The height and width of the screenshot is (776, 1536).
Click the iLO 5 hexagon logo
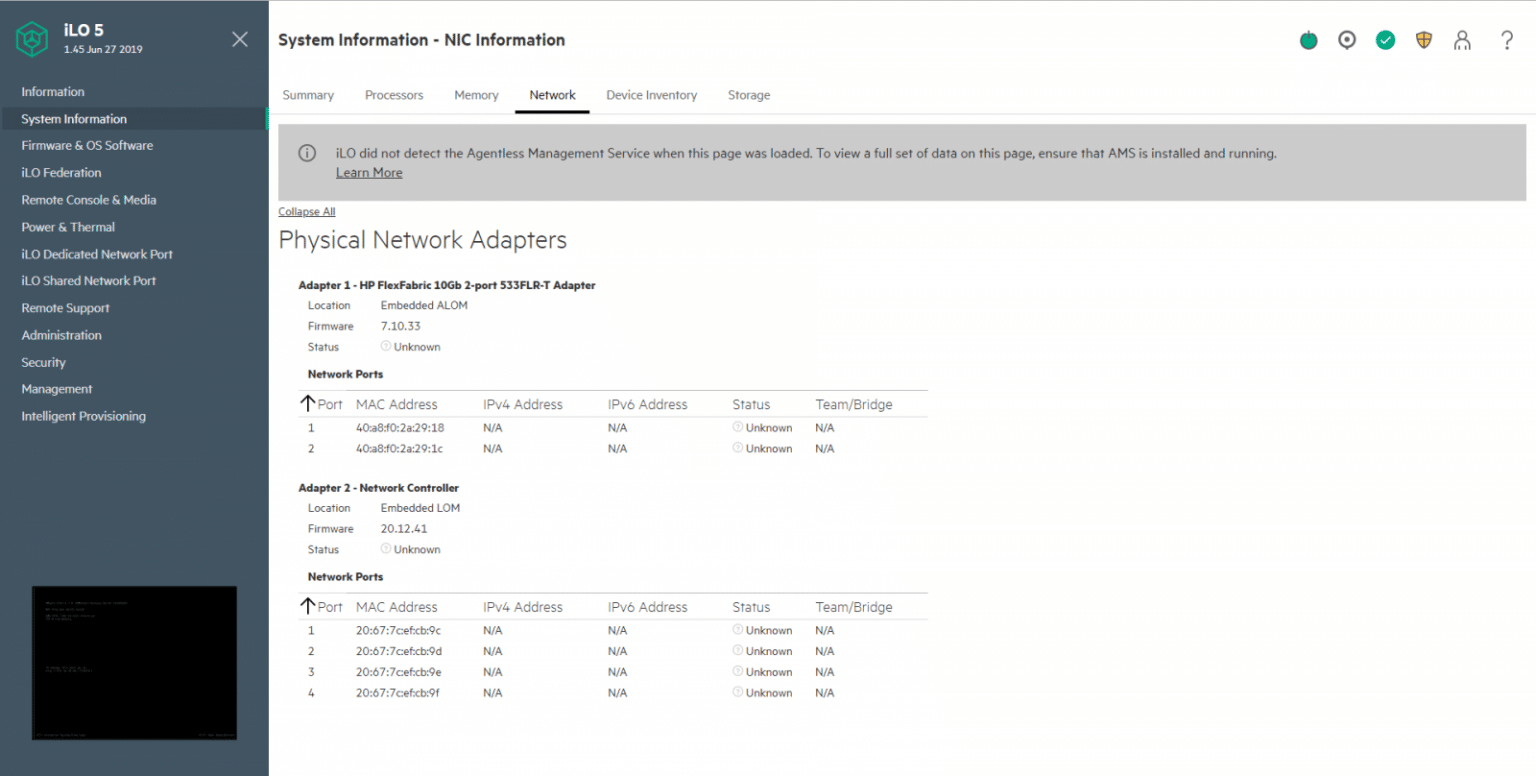click(32, 39)
